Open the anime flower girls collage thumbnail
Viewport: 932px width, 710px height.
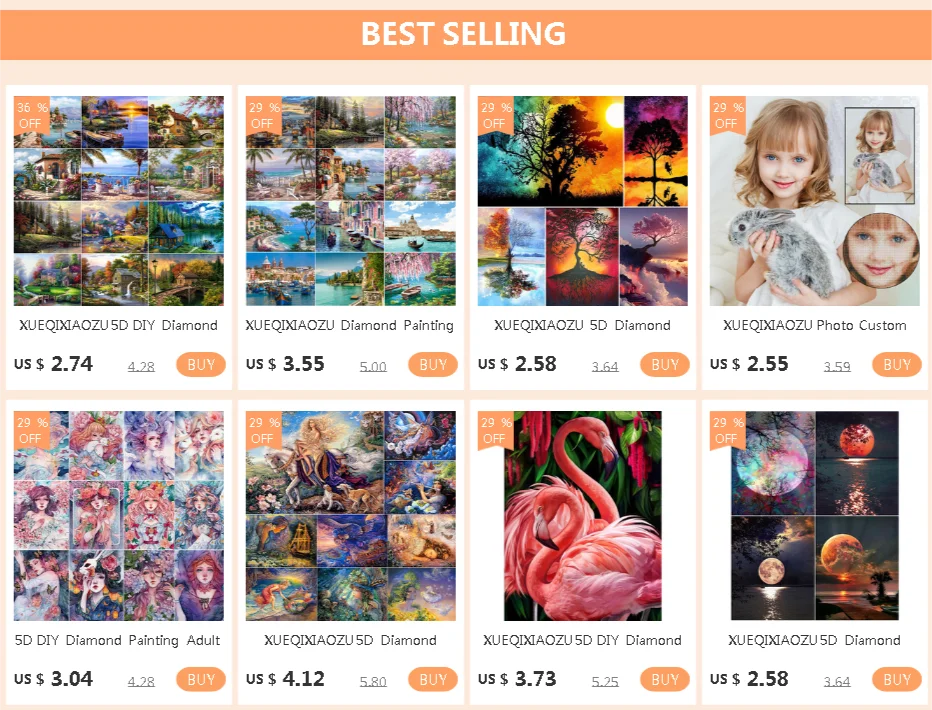(119, 516)
